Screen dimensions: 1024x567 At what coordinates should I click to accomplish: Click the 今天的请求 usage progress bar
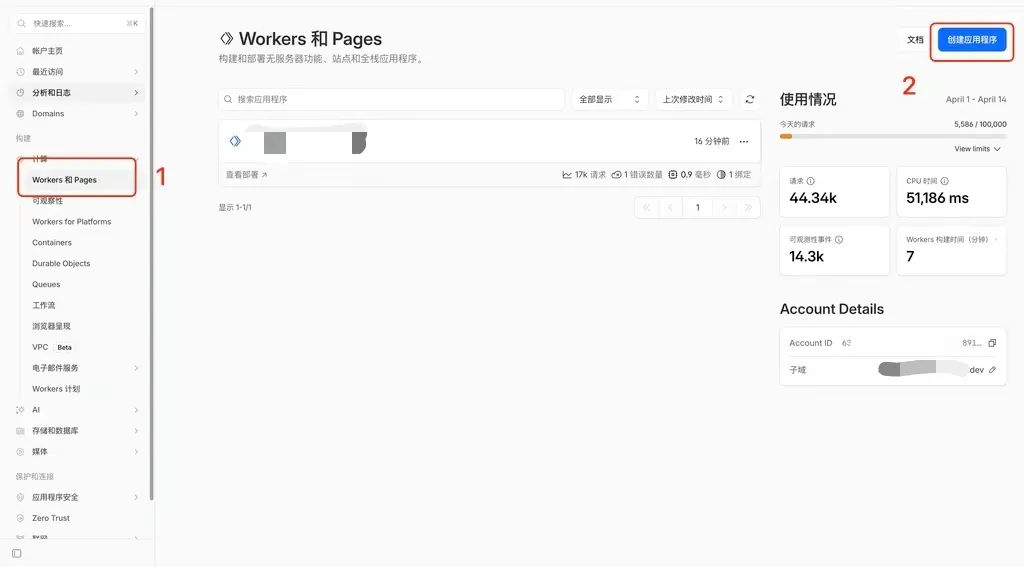893,137
